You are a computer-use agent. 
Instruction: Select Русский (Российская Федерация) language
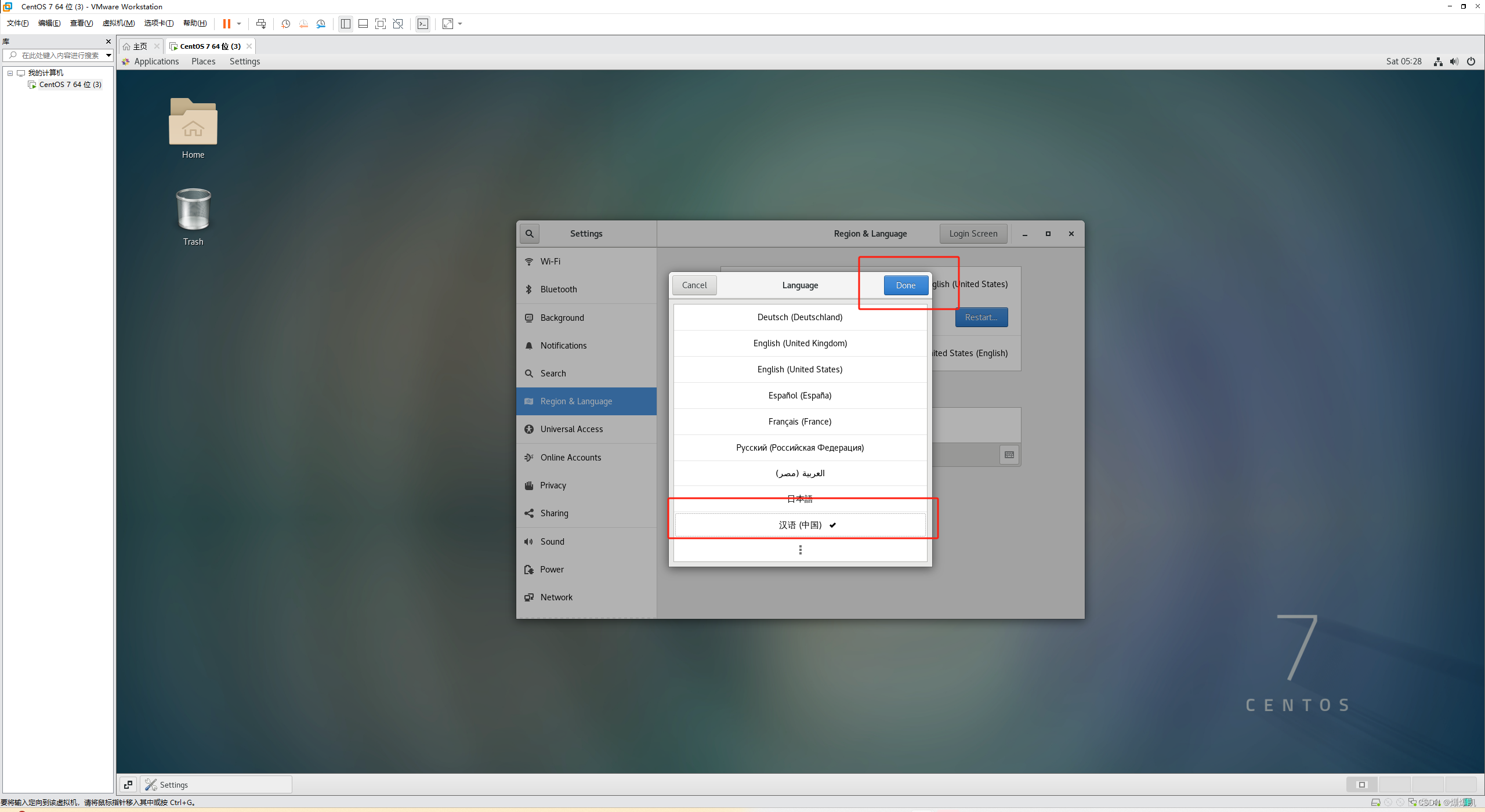[x=800, y=448]
